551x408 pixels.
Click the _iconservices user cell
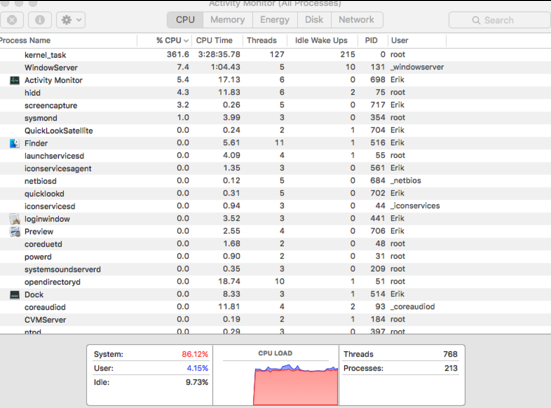[415, 206]
